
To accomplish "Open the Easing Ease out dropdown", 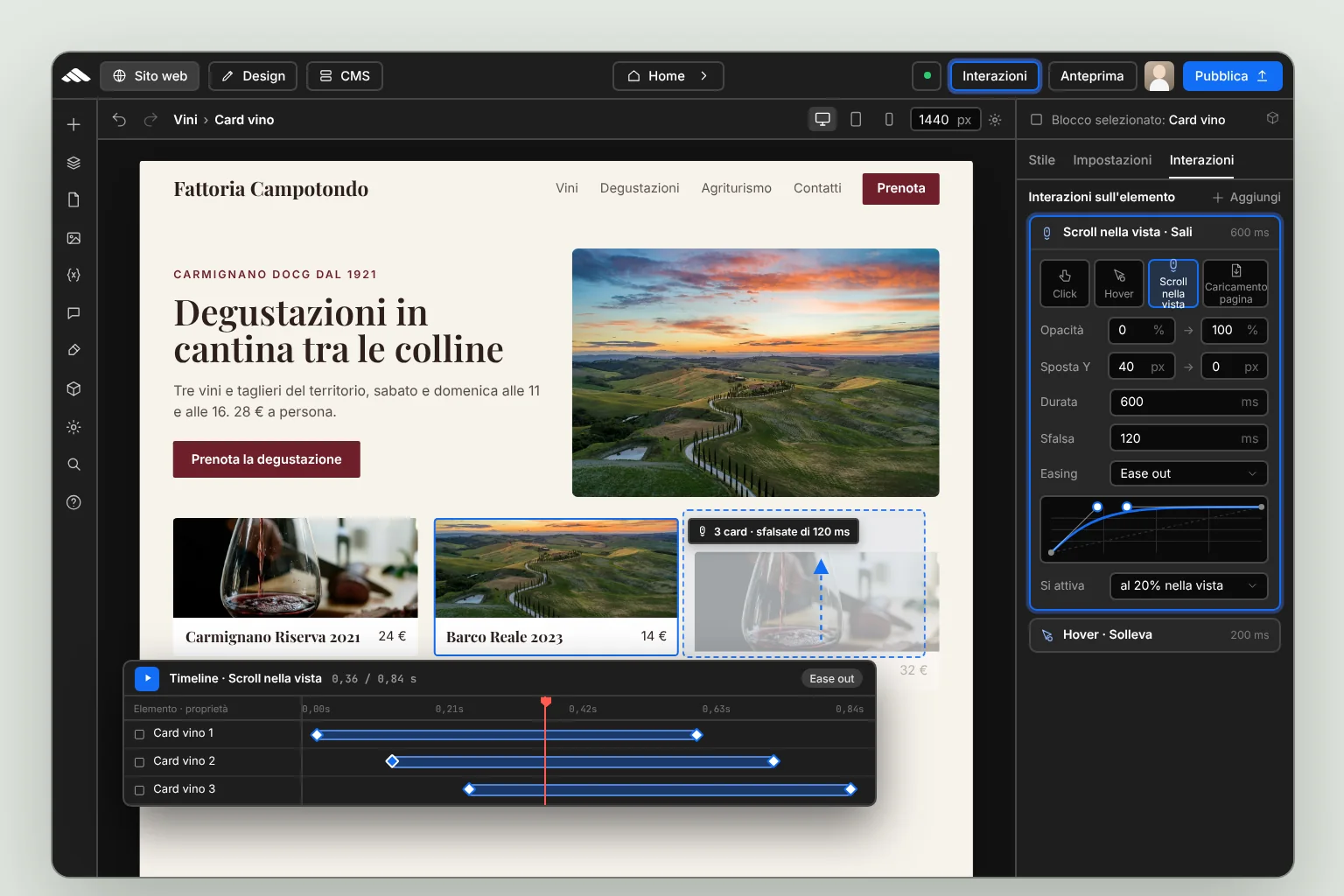I will [x=1188, y=473].
